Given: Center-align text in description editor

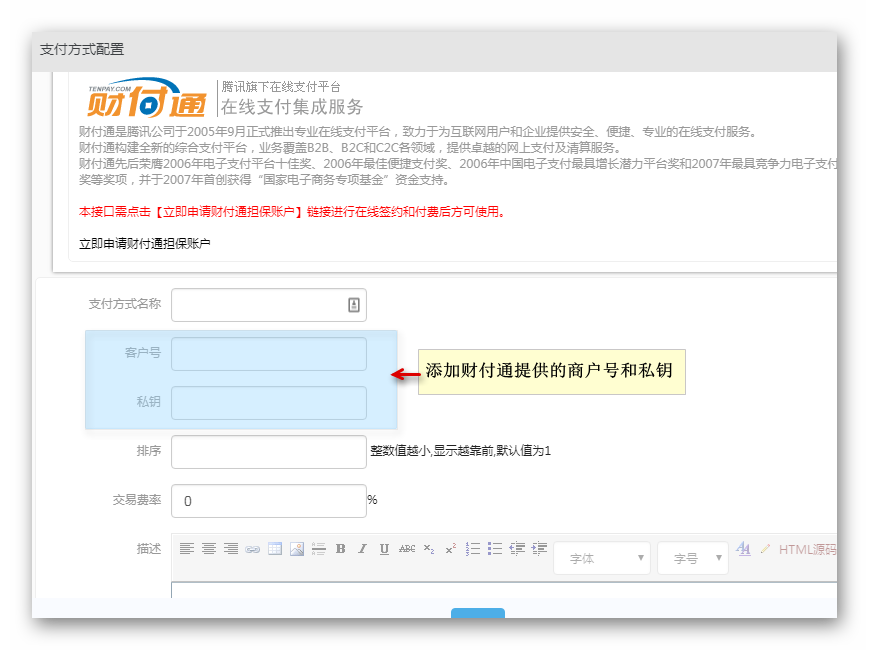Looking at the screenshot, I should coord(209,549).
